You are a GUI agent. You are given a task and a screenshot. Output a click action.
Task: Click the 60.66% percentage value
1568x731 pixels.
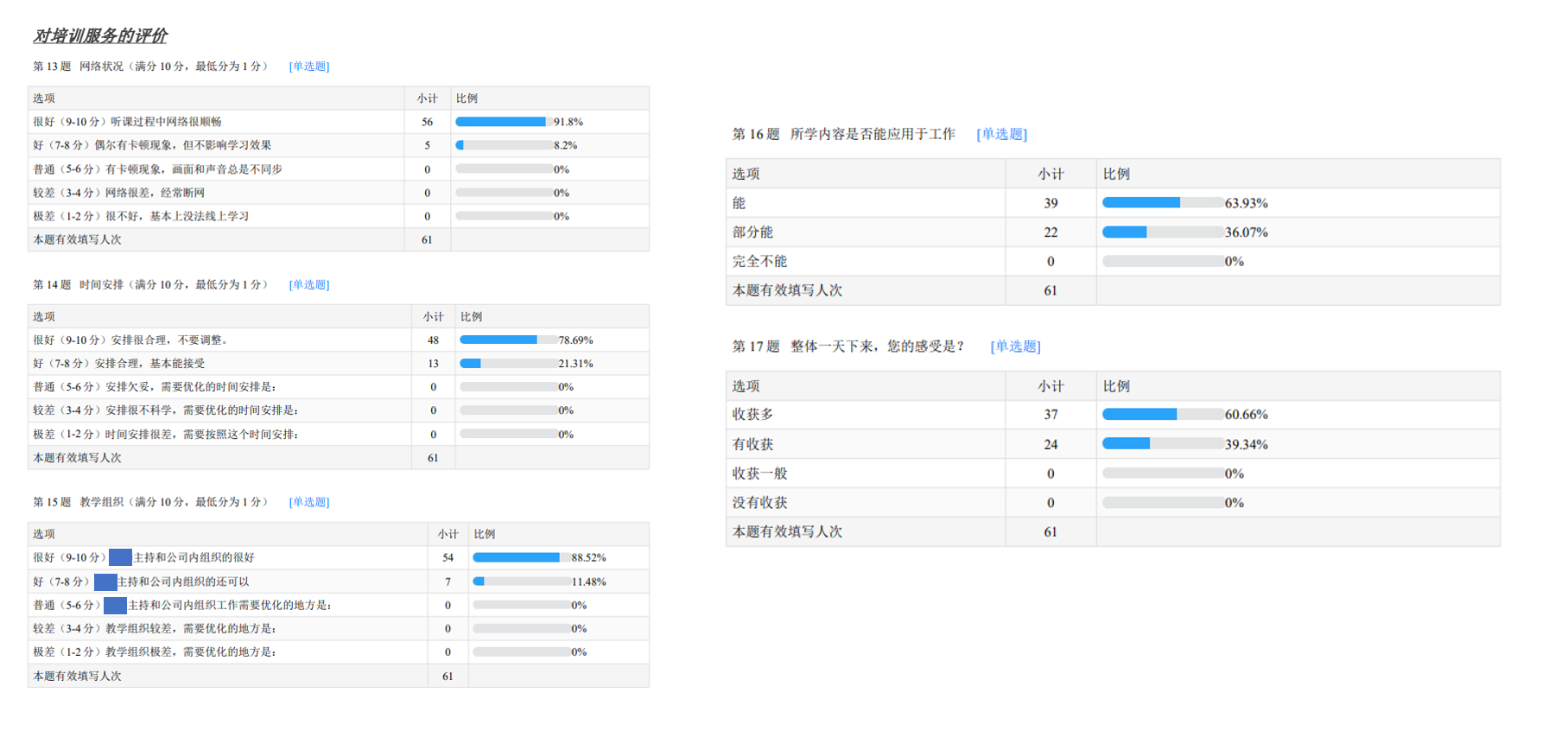1247,415
